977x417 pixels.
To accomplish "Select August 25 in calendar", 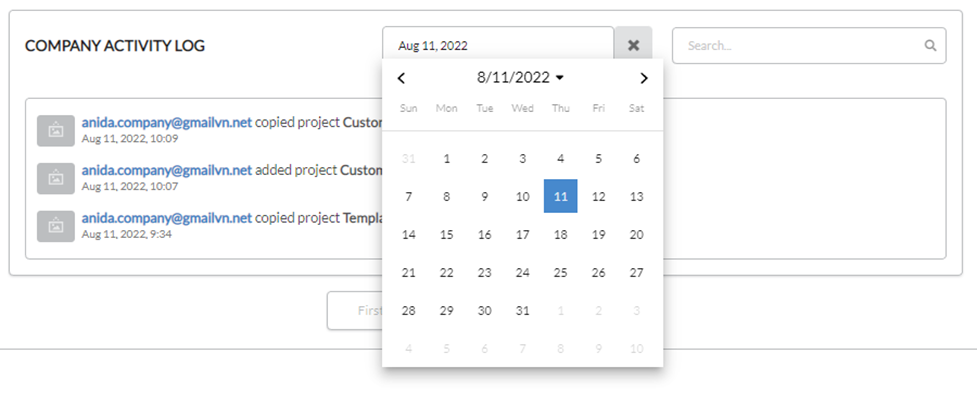I will coord(561,272).
